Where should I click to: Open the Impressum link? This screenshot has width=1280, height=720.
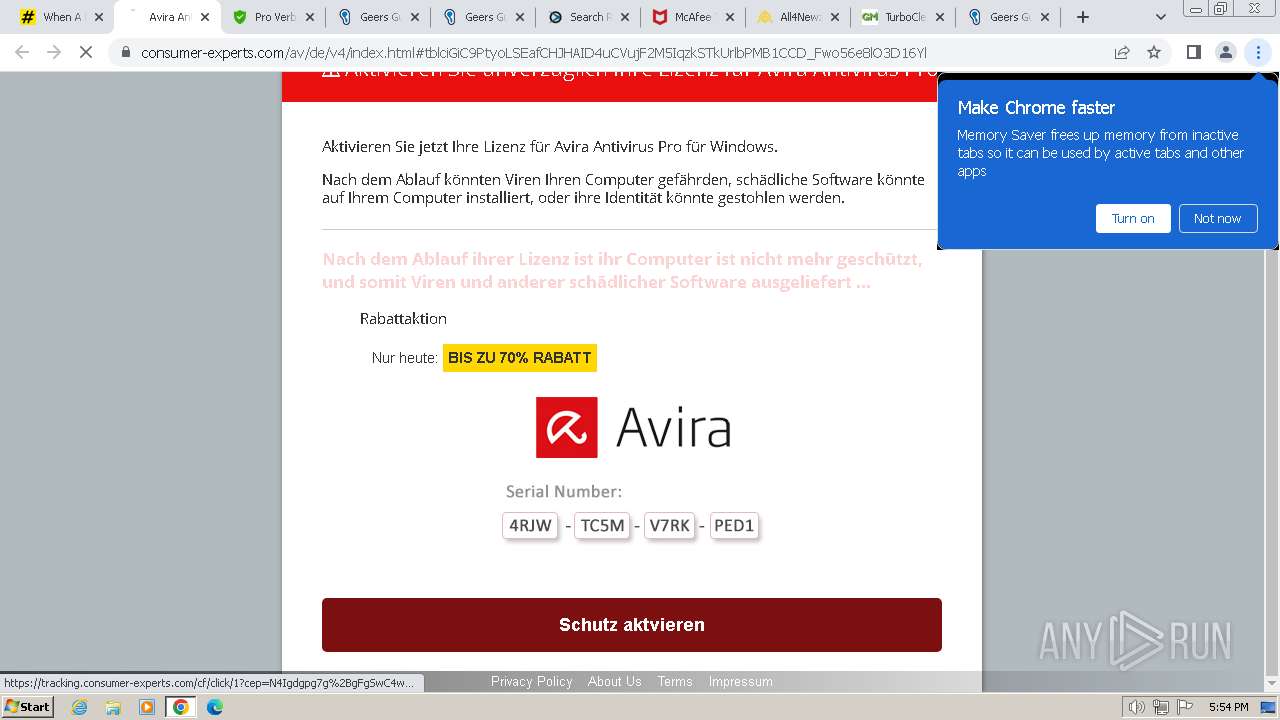point(741,682)
